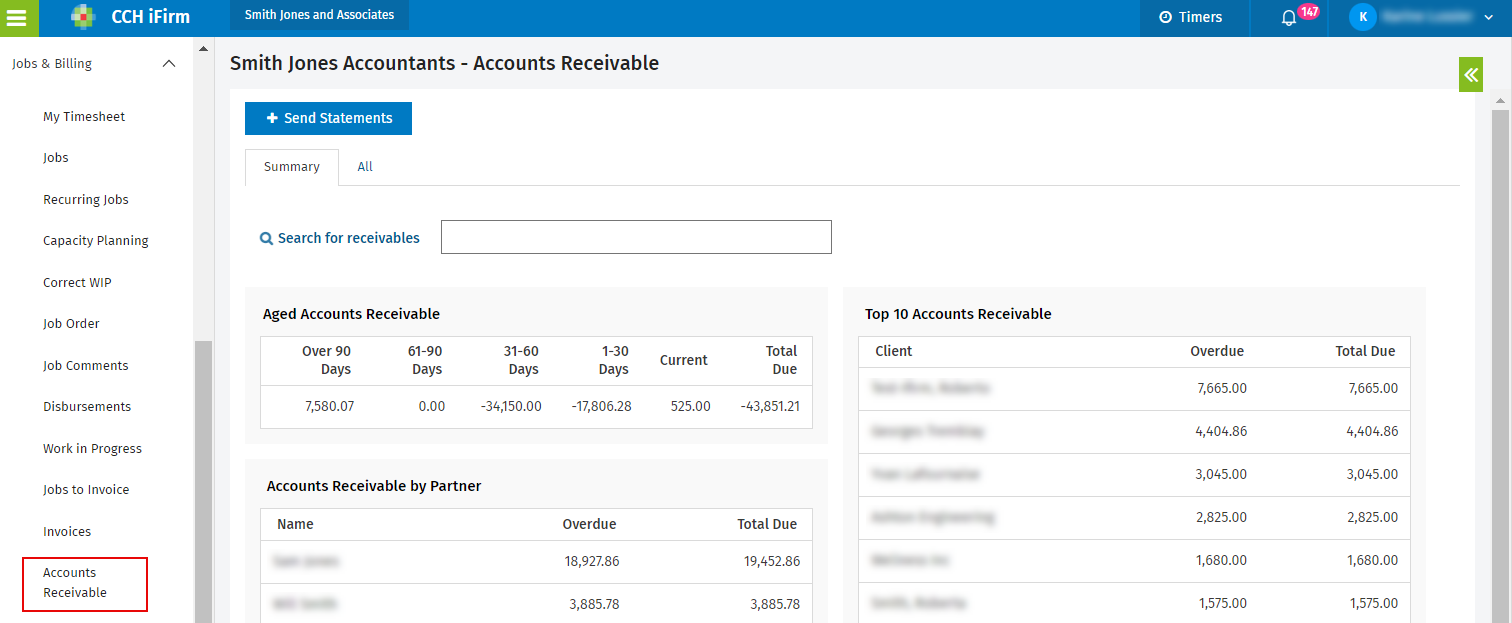Expand the user account dropdown arrow
The width and height of the screenshot is (1512, 623).
(1488, 18)
